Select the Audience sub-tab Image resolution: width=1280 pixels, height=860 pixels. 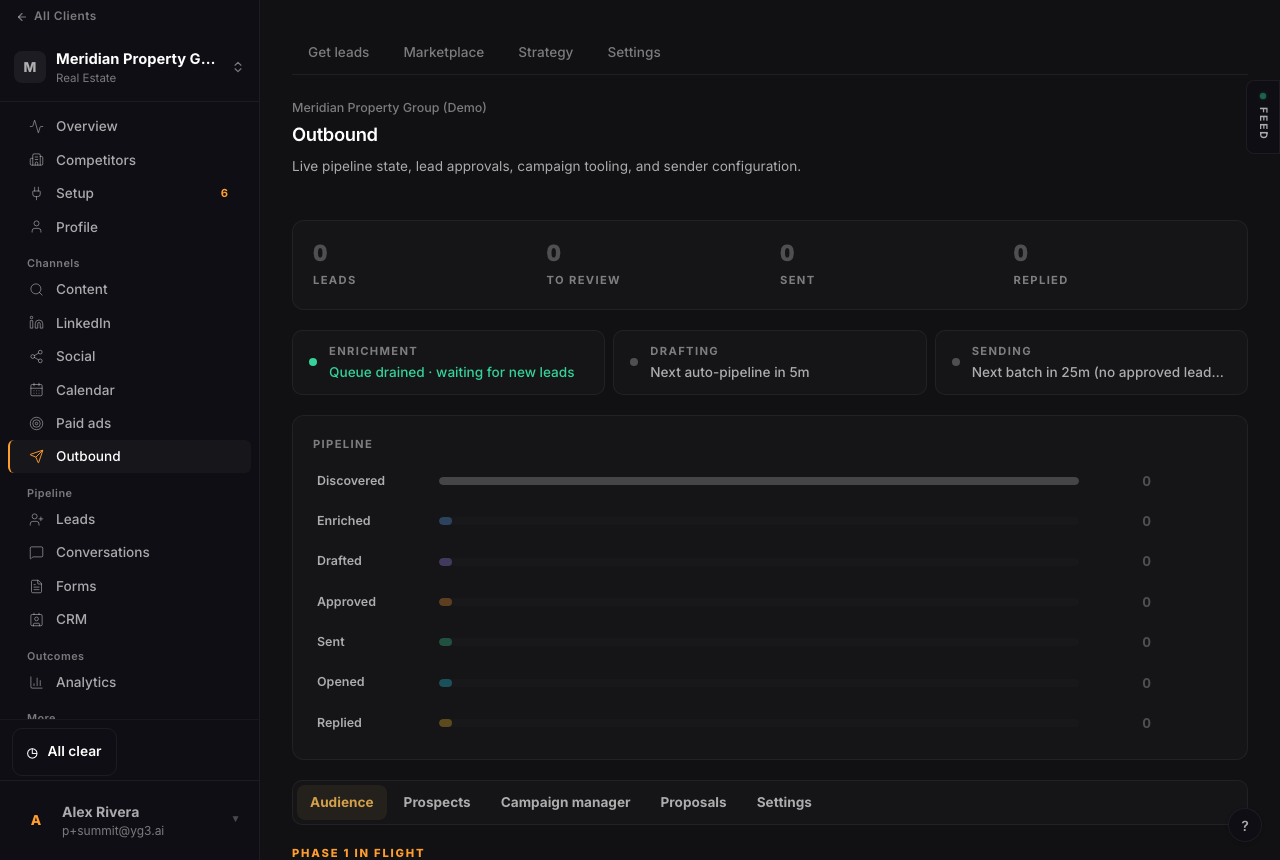point(342,802)
